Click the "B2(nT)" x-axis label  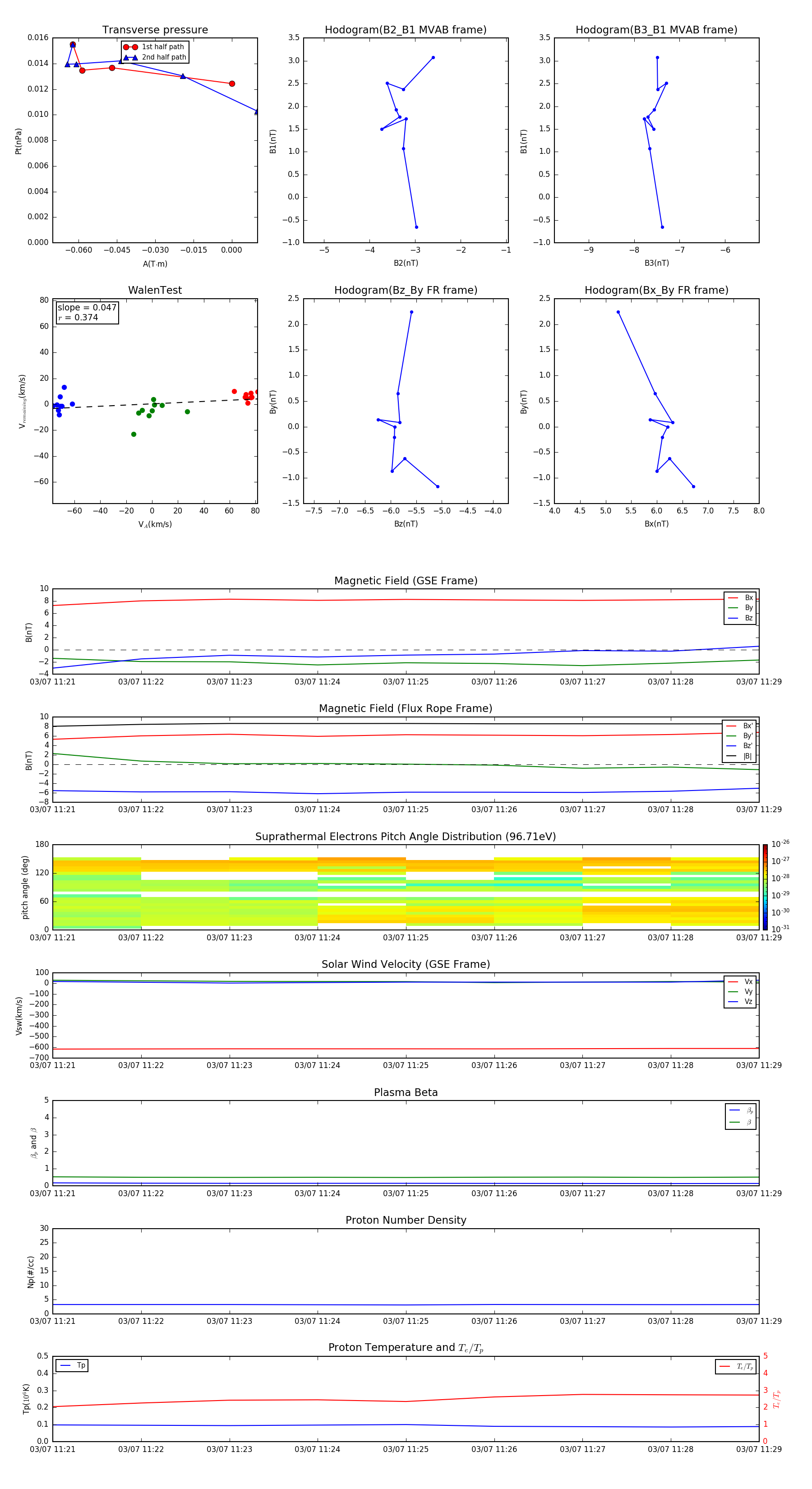pos(406,263)
